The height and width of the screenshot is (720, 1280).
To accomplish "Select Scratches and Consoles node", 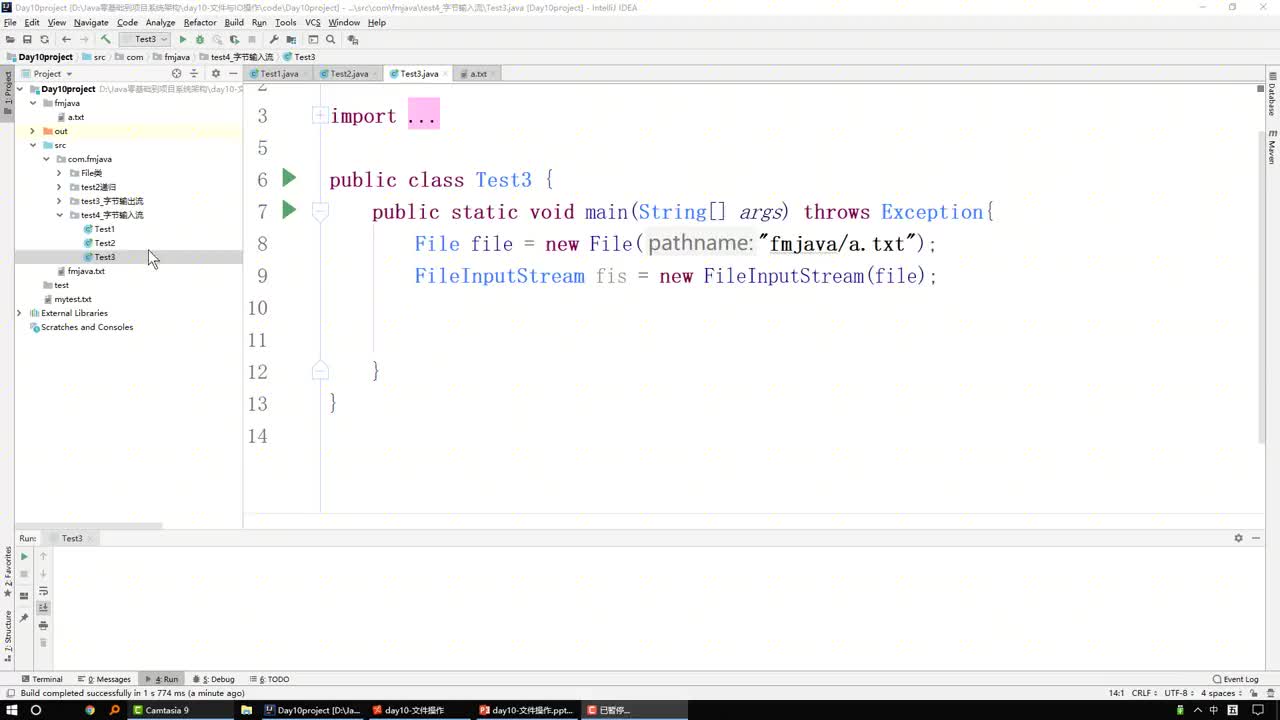I will pyautogui.click(x=86, y=327).
